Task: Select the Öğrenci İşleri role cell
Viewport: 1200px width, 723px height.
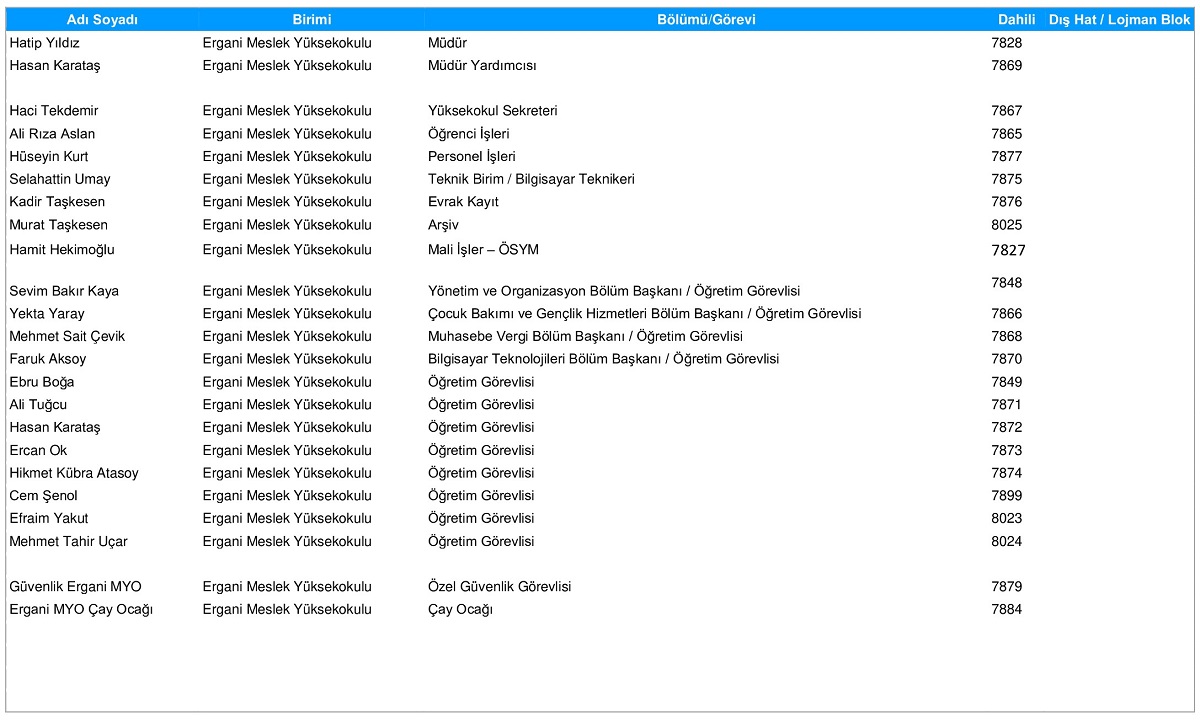Action: click(469, 134)
